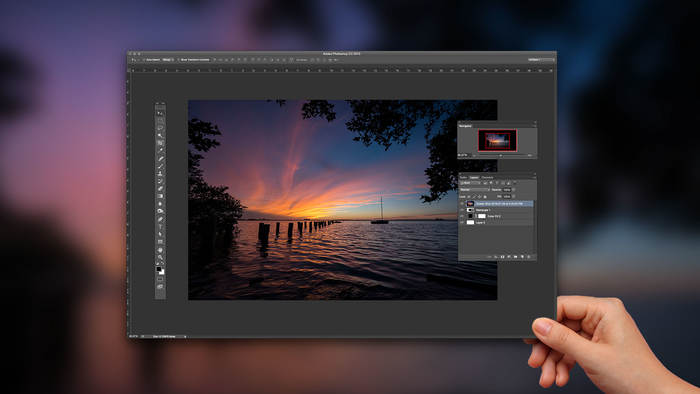
Task: Select the Rectangle shape tool
Action: click(x=160, y=242)
